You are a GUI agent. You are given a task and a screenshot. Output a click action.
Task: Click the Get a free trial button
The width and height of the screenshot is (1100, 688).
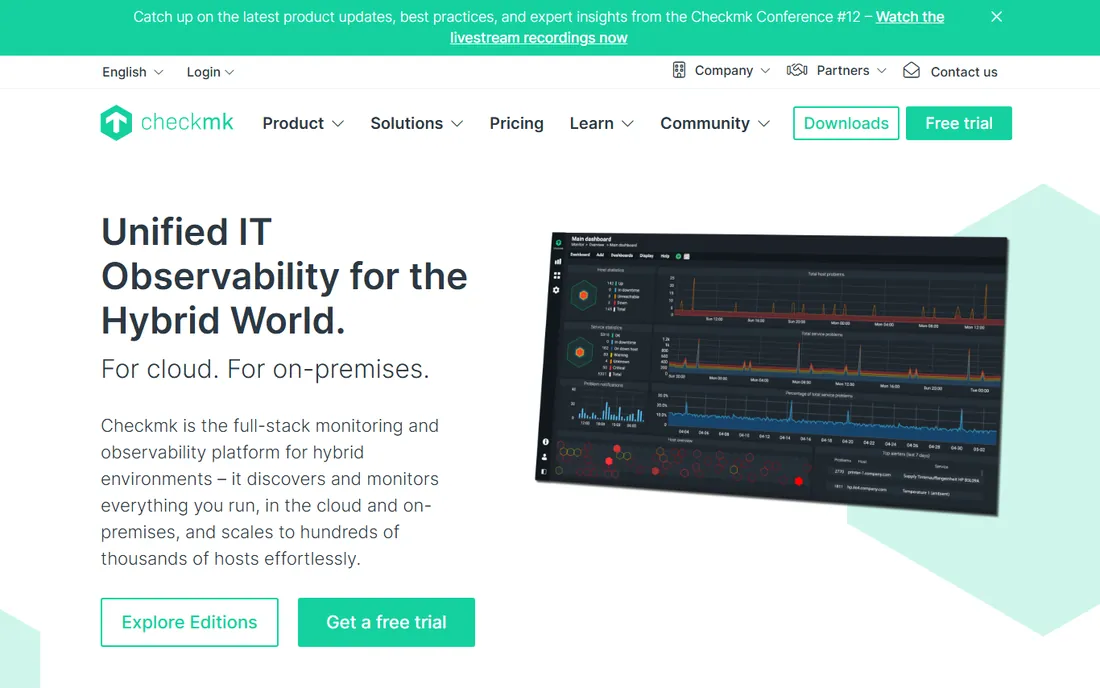[387, 622]
